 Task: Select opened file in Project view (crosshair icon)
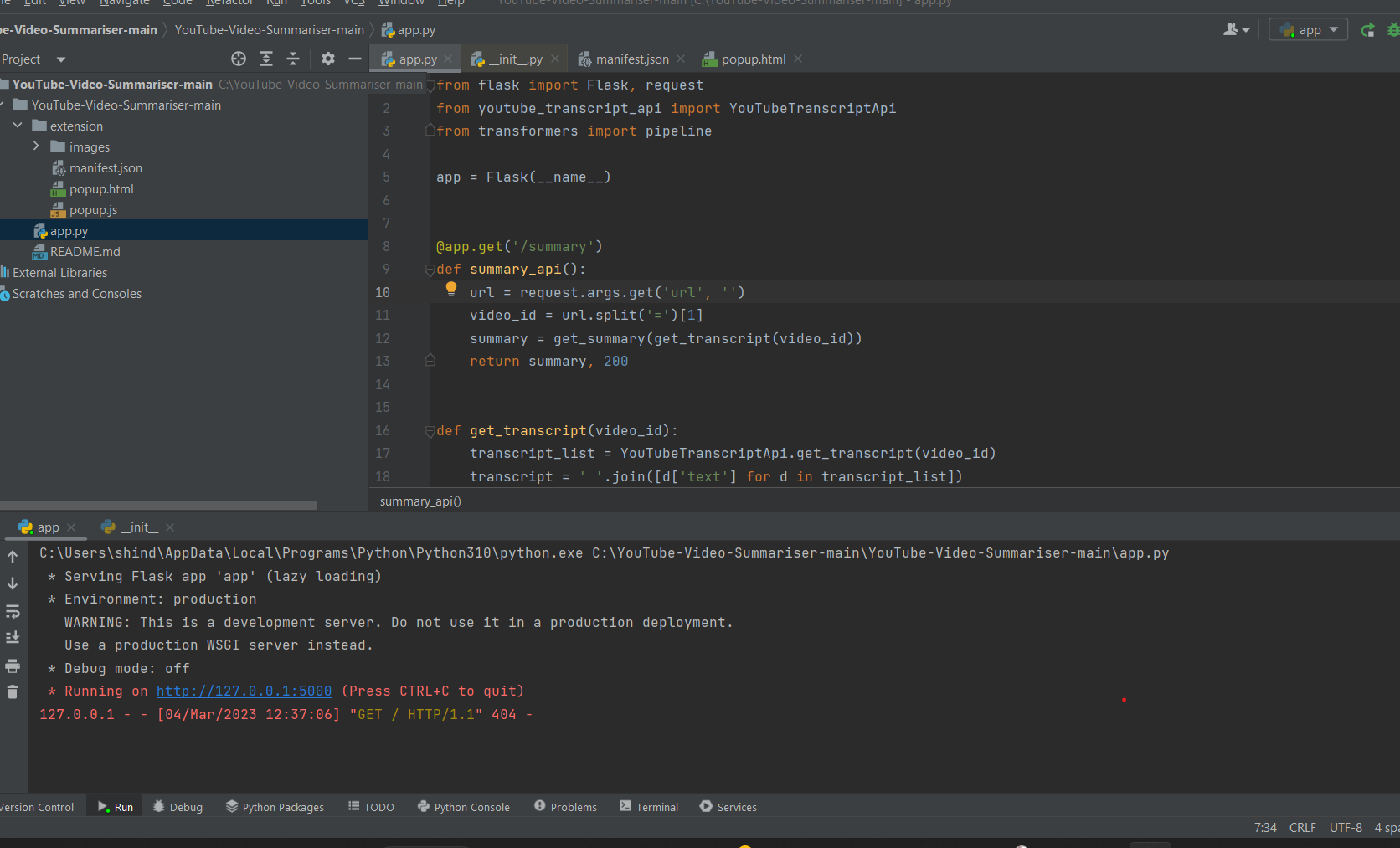coord(238,59)
